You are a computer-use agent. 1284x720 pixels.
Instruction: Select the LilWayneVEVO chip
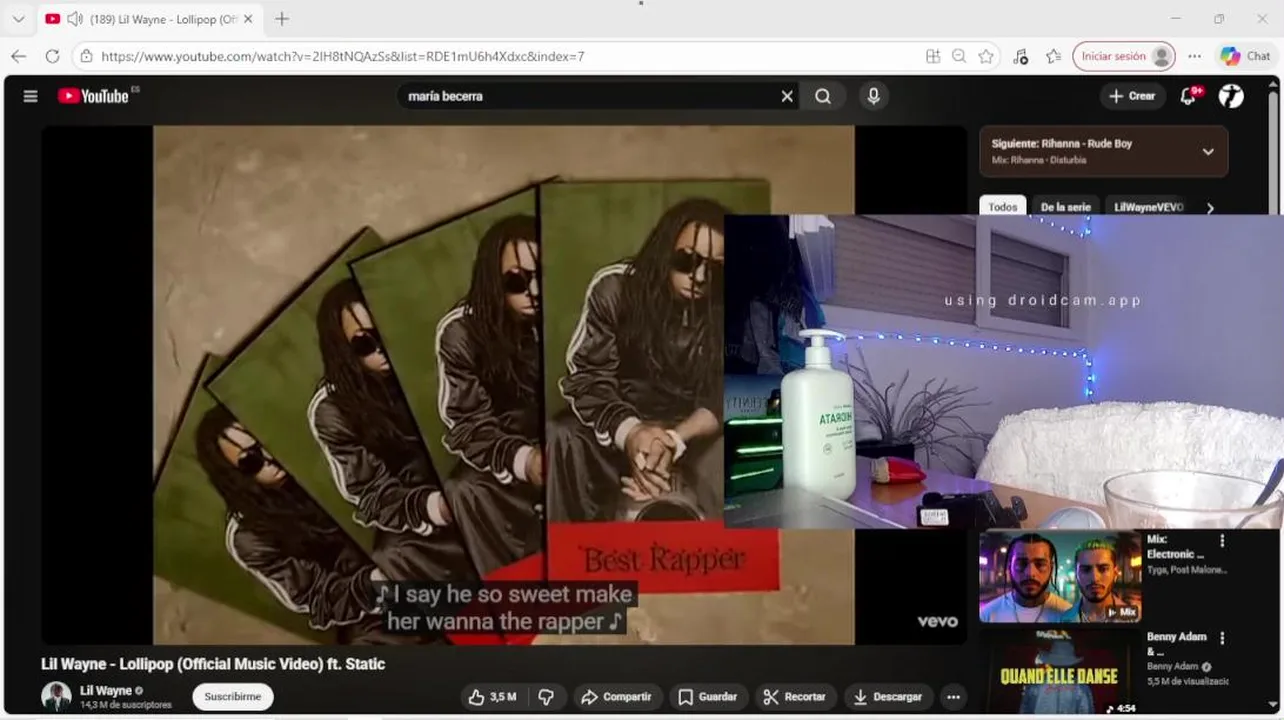(x=1148, y=207)
